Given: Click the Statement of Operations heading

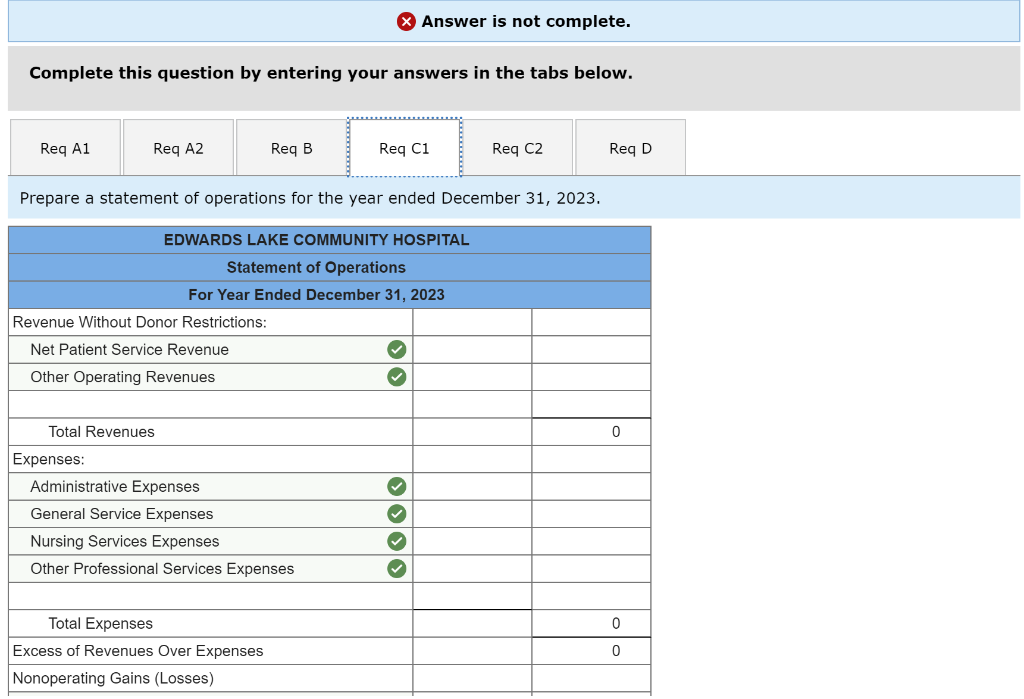Looking at the screenshot, I should (x=316, y=267).
